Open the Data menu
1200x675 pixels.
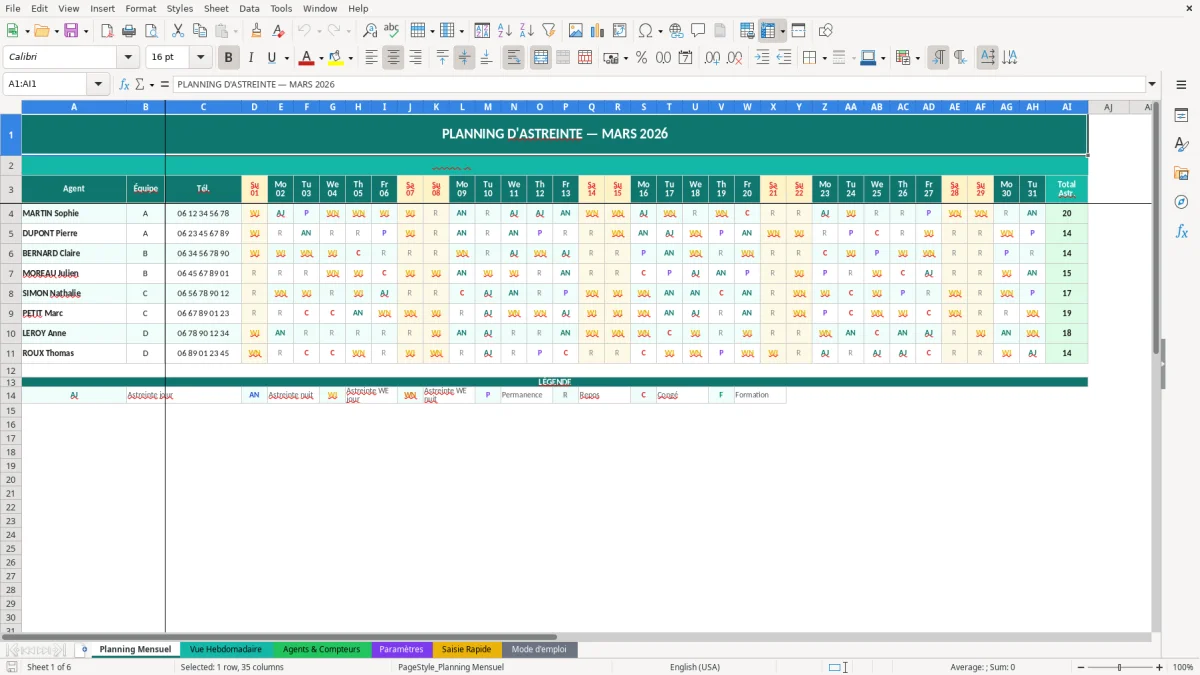pyautogui.click(x=249, y=8)
